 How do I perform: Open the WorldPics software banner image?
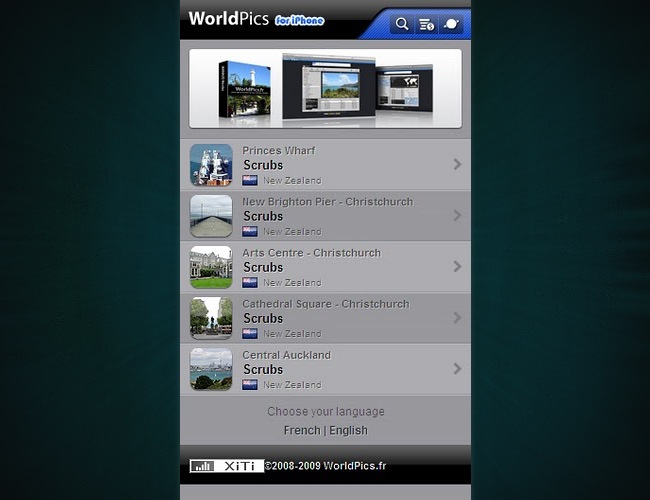click(325, 88)
